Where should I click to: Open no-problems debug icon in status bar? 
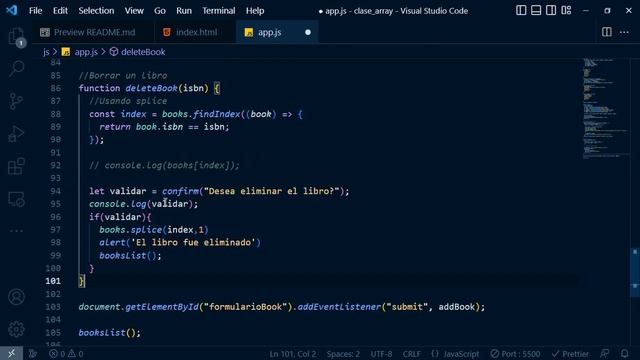pos(33,353)
